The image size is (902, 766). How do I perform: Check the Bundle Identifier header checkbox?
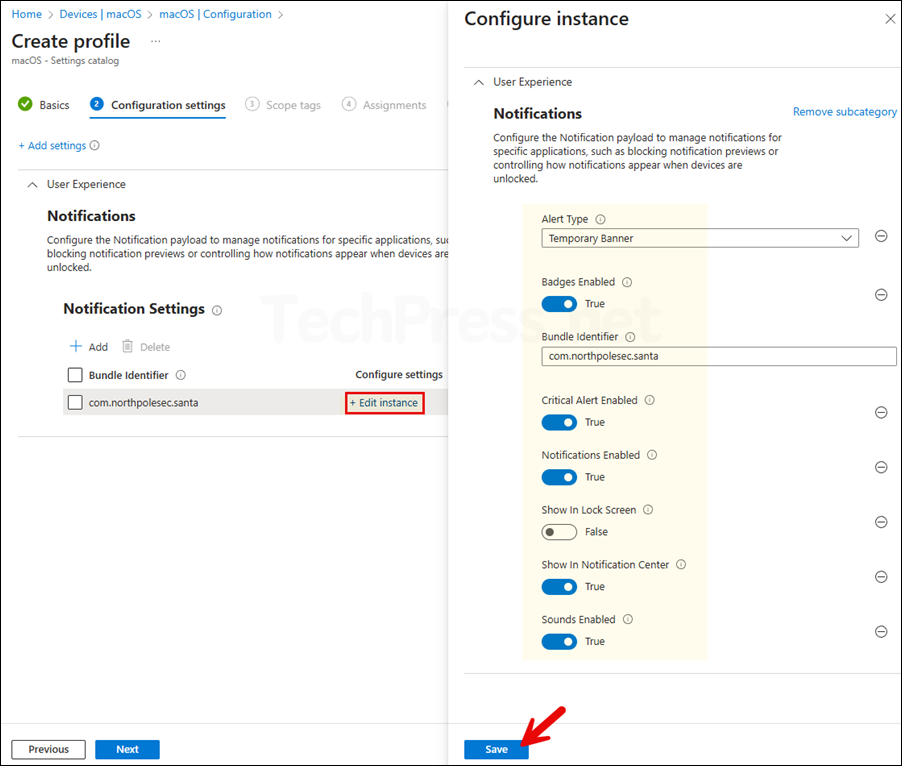(75, 375)
